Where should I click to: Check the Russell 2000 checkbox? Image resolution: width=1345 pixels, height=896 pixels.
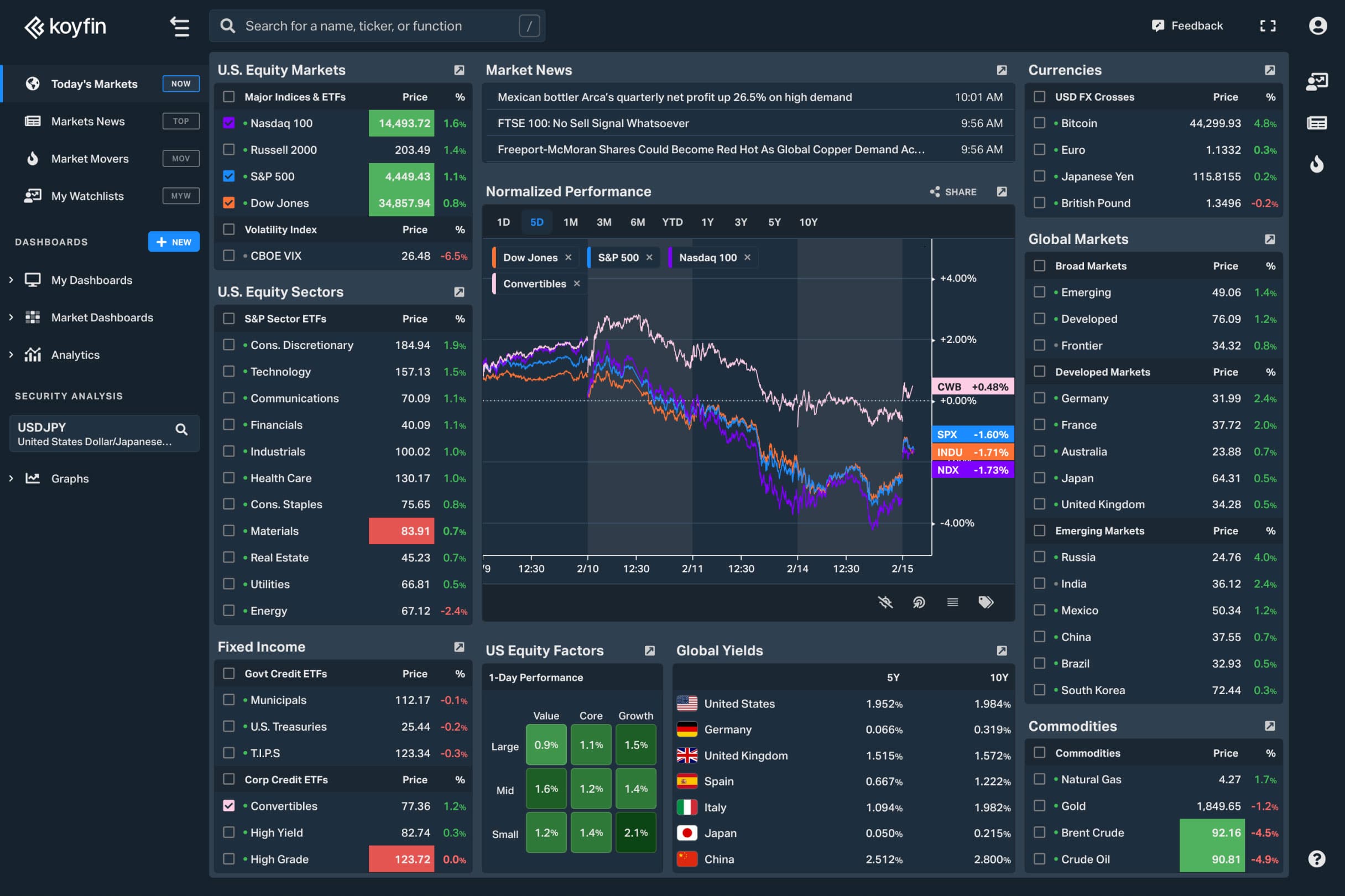tap(228, 150)
